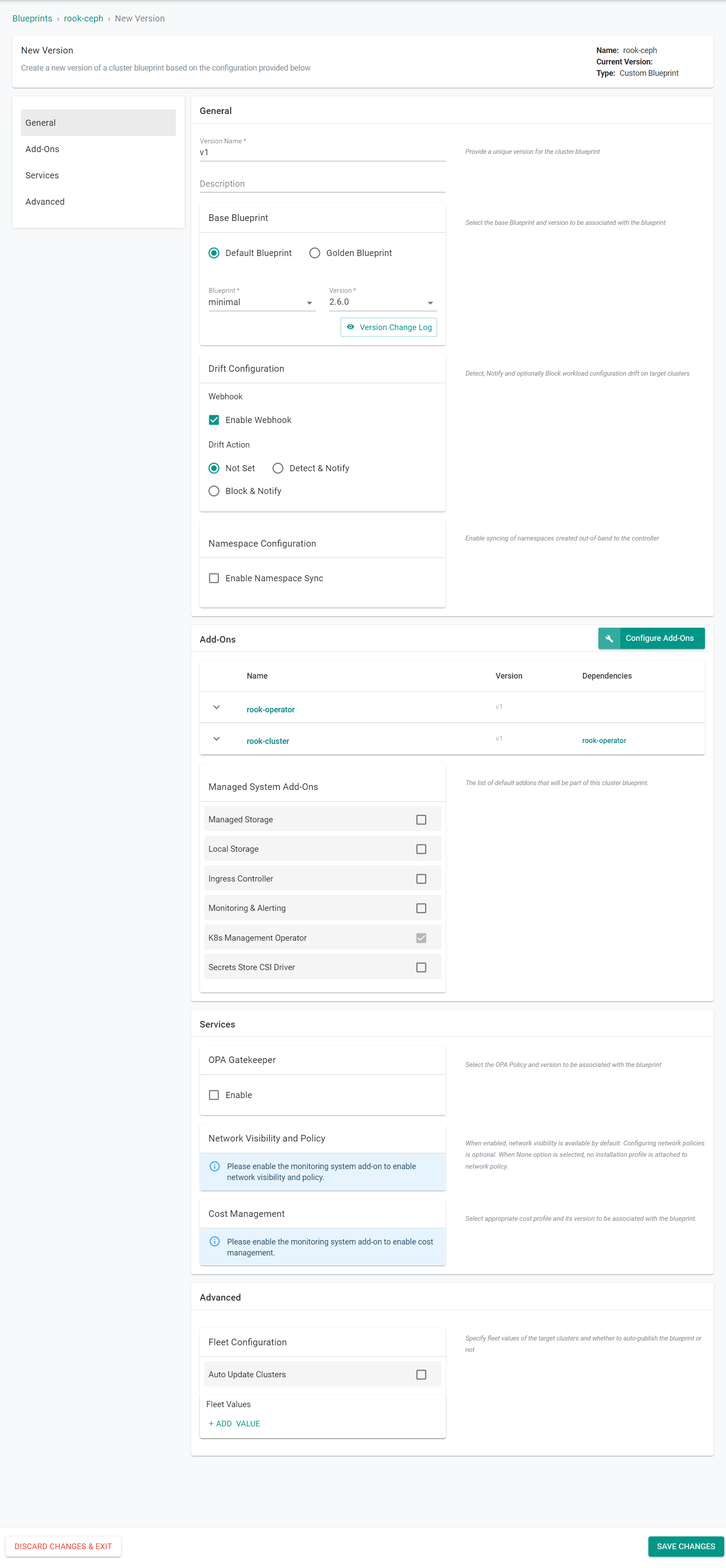
Task: Click the SAVE CHANGES button
Action: 686,1546
